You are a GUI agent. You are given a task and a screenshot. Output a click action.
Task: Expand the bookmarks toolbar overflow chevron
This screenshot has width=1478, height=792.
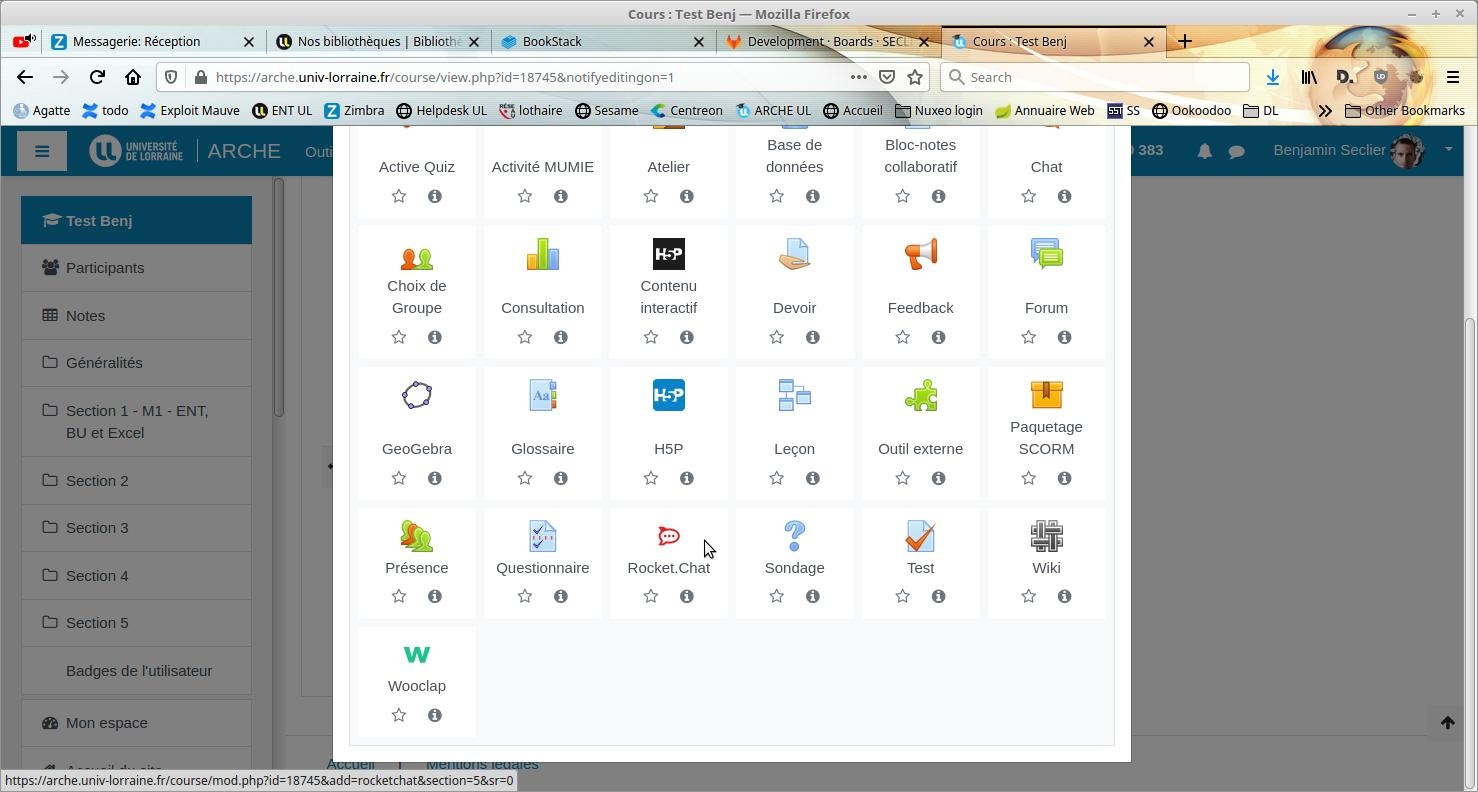pyautogui.click(x=1325, y=111)
